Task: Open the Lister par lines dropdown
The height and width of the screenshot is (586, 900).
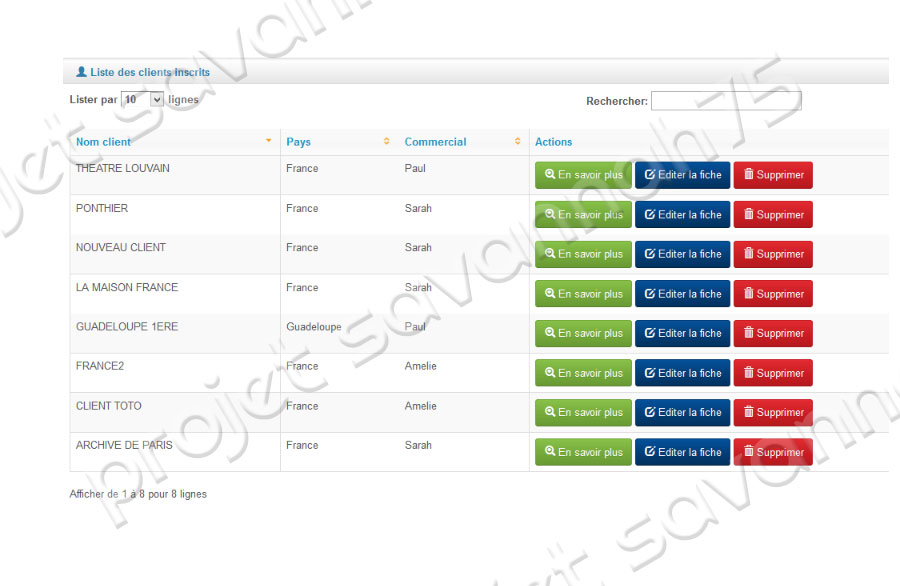Action: 142,100
